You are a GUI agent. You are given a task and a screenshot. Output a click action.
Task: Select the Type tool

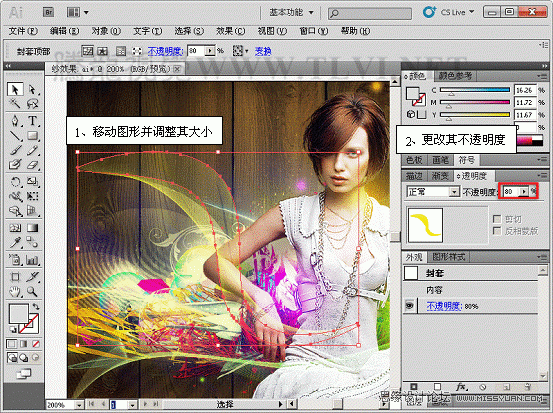32,121
